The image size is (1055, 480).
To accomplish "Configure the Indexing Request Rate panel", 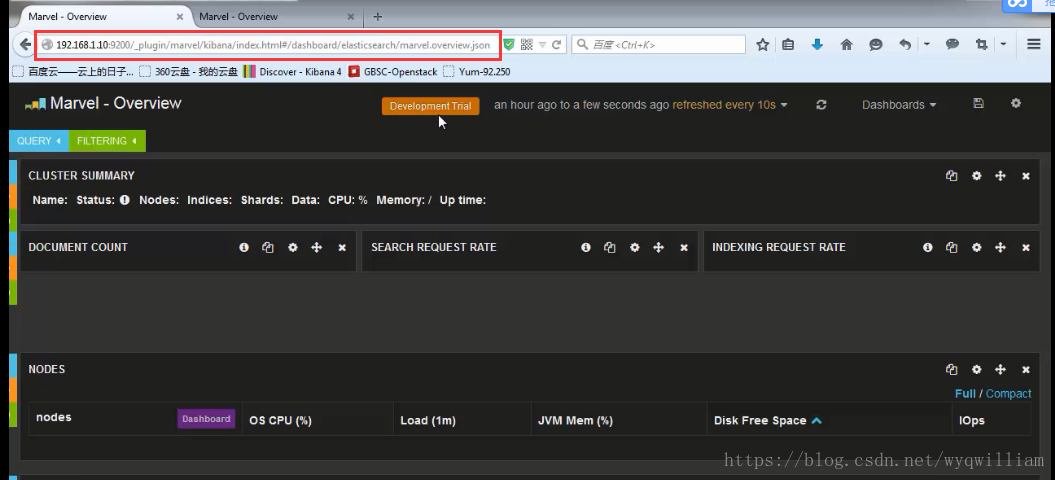I will (x=976, y=248).
